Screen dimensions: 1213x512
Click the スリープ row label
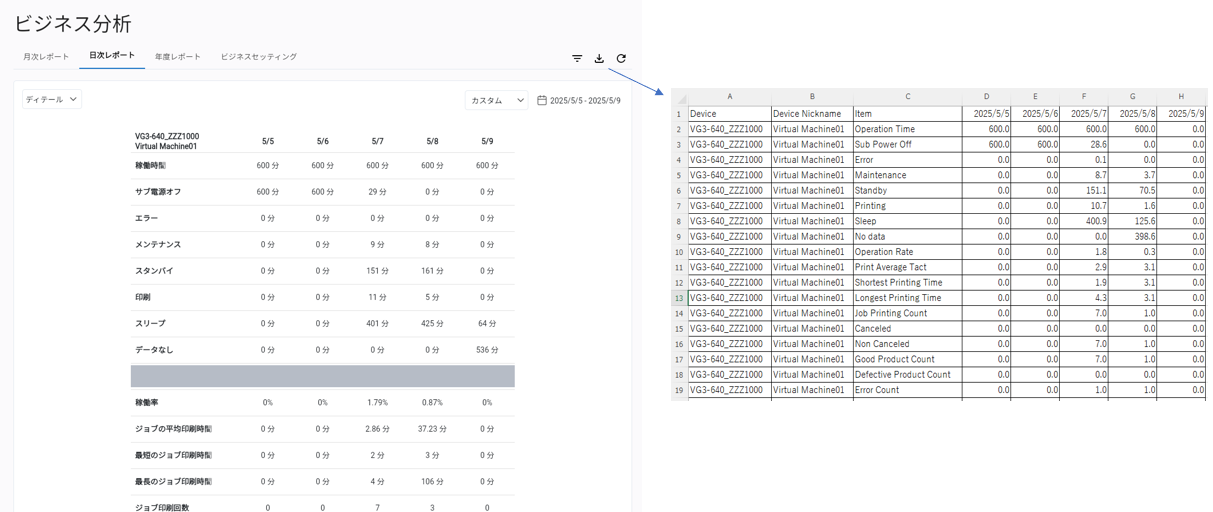(x=151, y=323)
